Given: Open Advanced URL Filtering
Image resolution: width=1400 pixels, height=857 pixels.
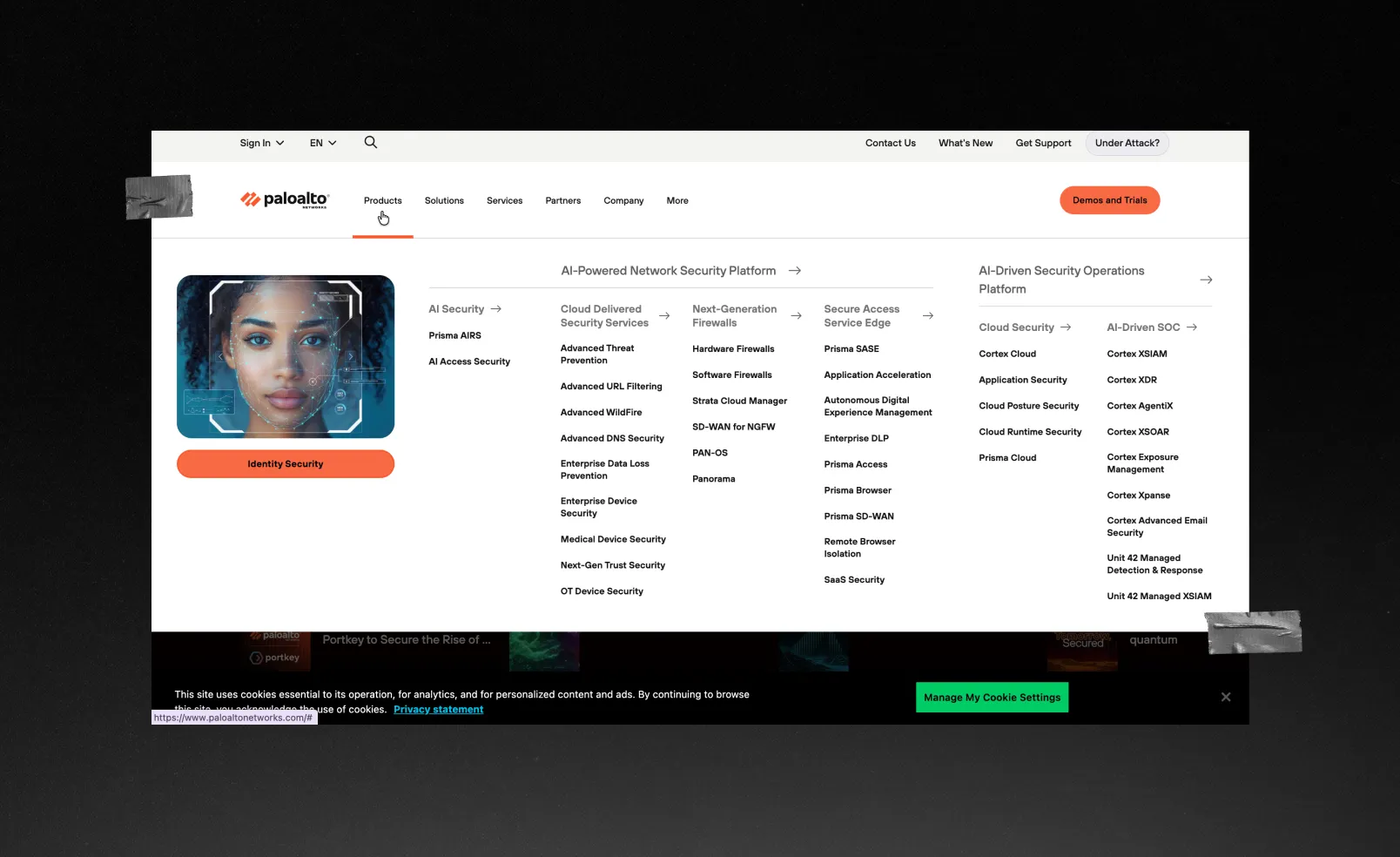Looking at the screenshot, I should [x=611, y=387].
